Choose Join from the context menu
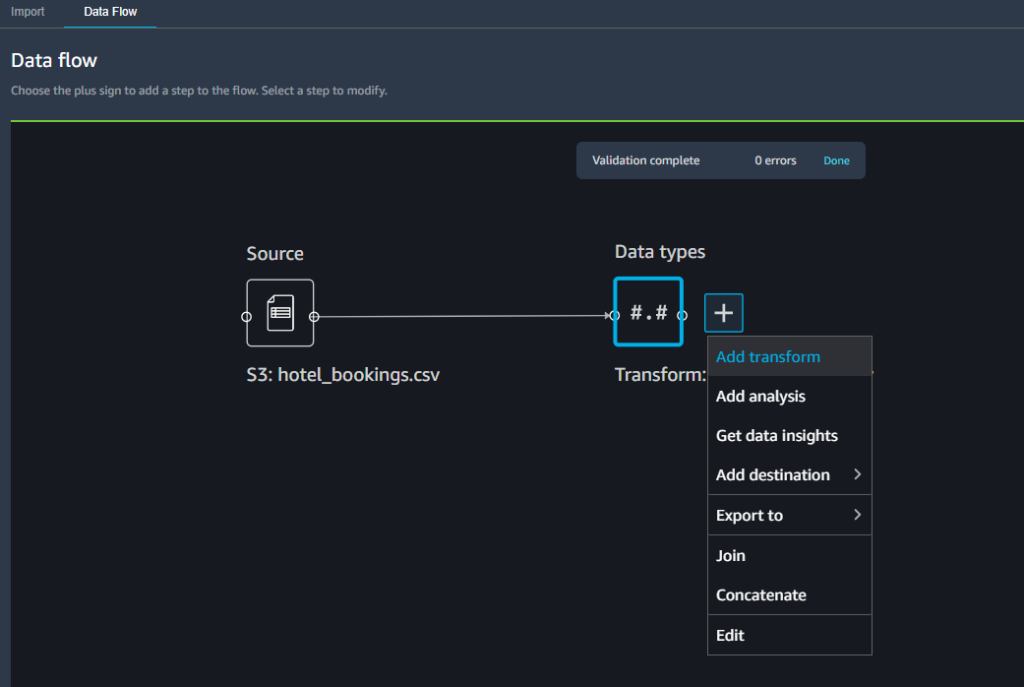Viewport: 1024px width, 687px height. pyautogui.click(x=731, y=556)
